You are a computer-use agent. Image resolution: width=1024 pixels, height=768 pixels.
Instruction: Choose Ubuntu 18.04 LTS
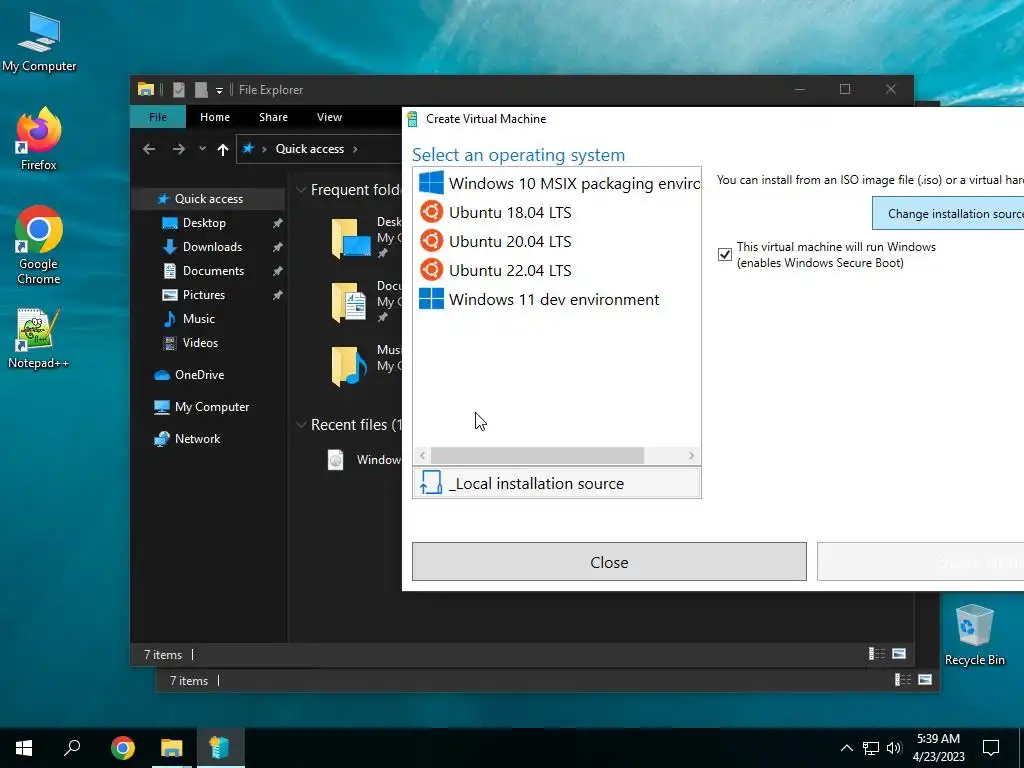558,212
